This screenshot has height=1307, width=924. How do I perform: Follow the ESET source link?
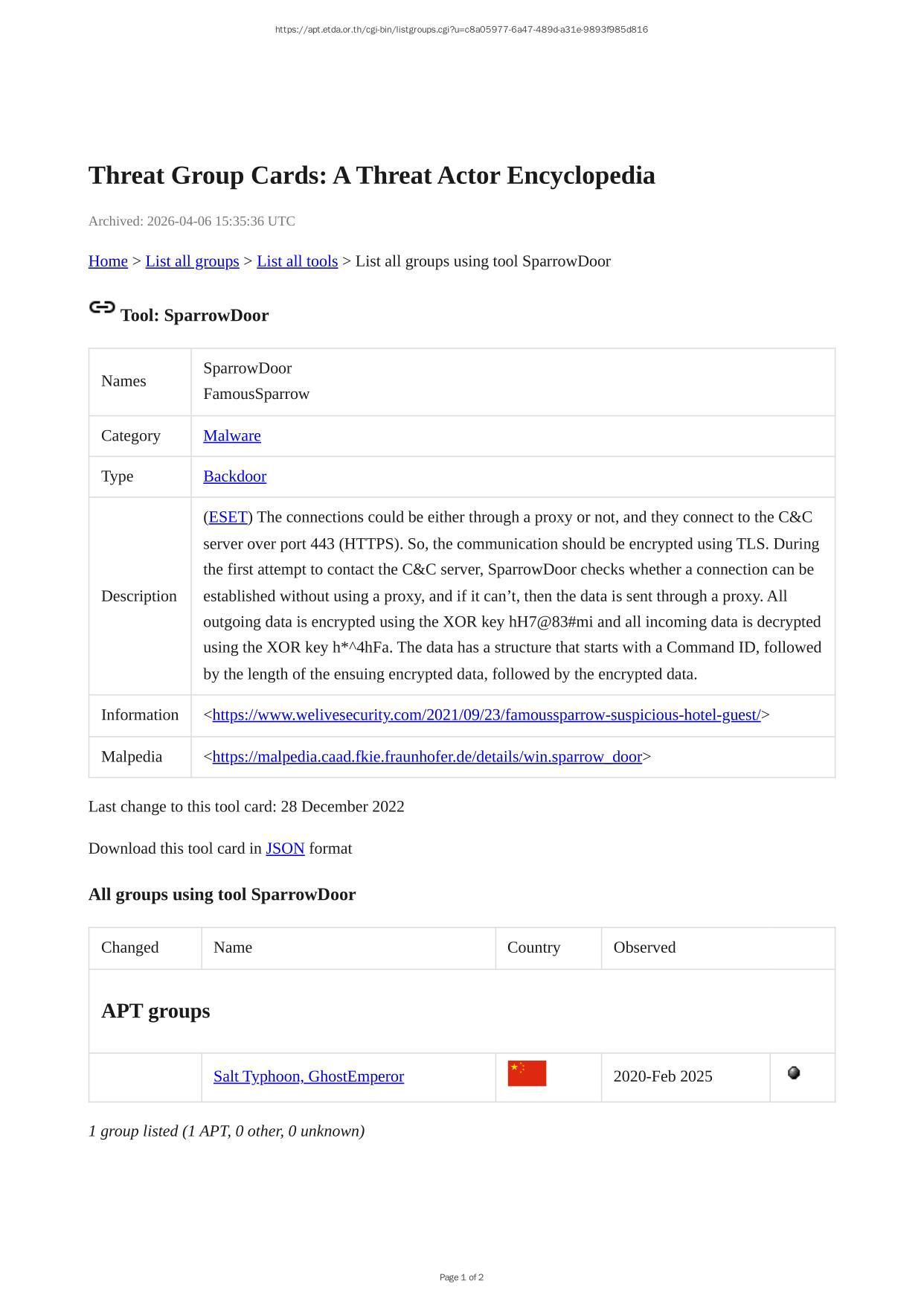[x=228, y=517]
